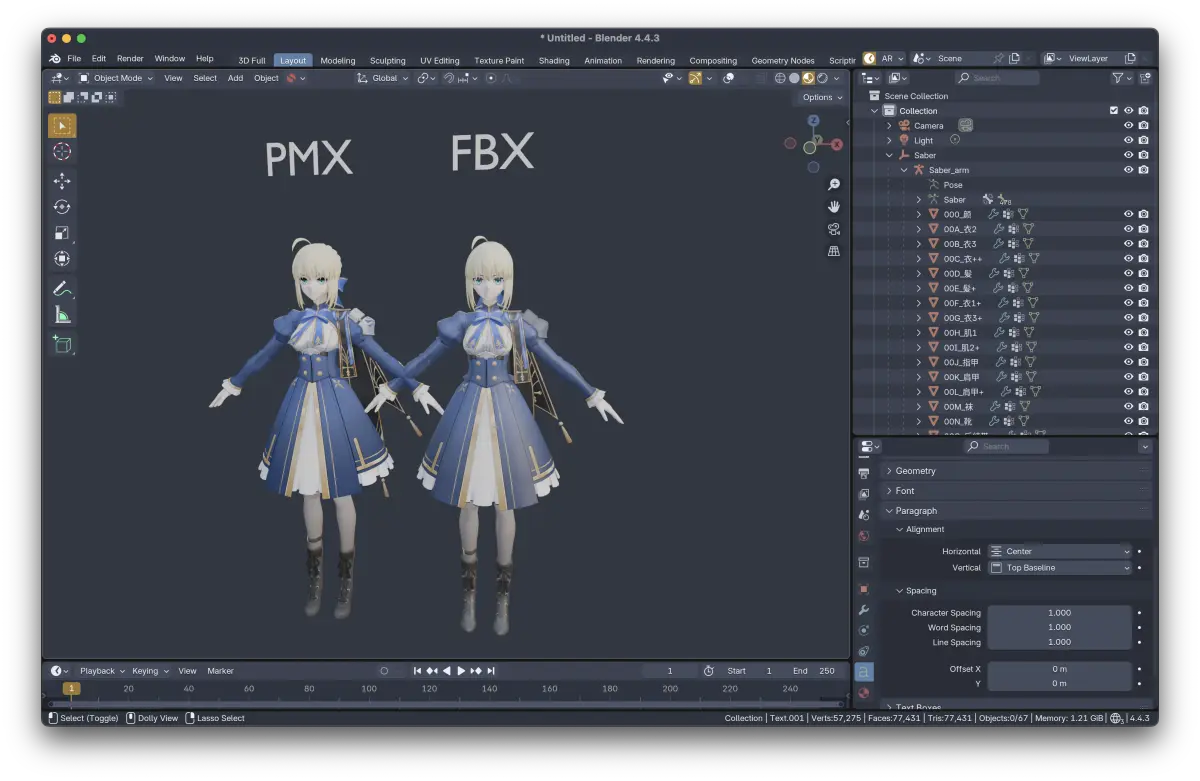Open the Object Data font tab
1200x781 pixels.
[x=864, y=671]
